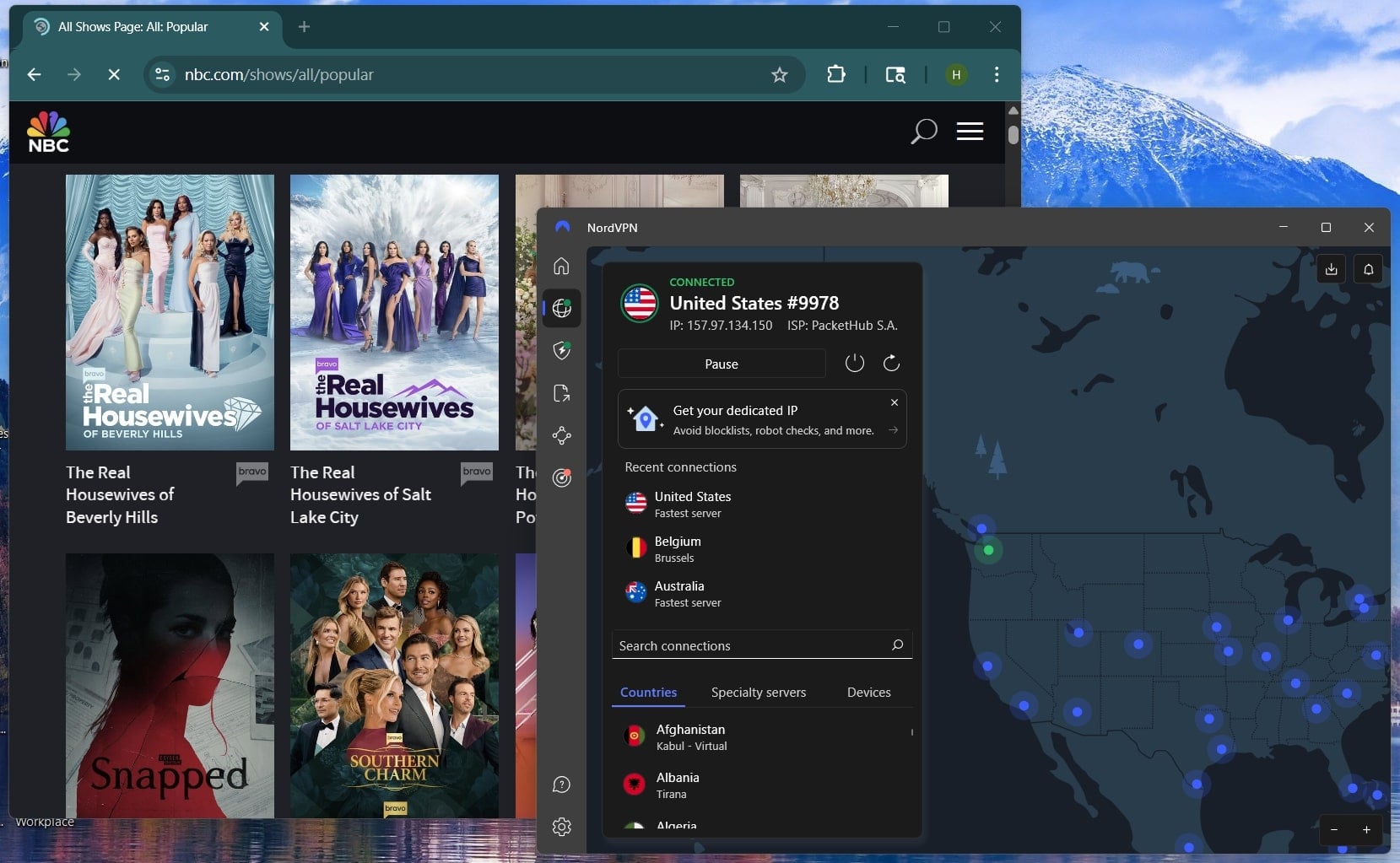Viewport: 1400px width, 863px height.
Task: Disconnect VPN using the power icon
Action: click(854, 363)
